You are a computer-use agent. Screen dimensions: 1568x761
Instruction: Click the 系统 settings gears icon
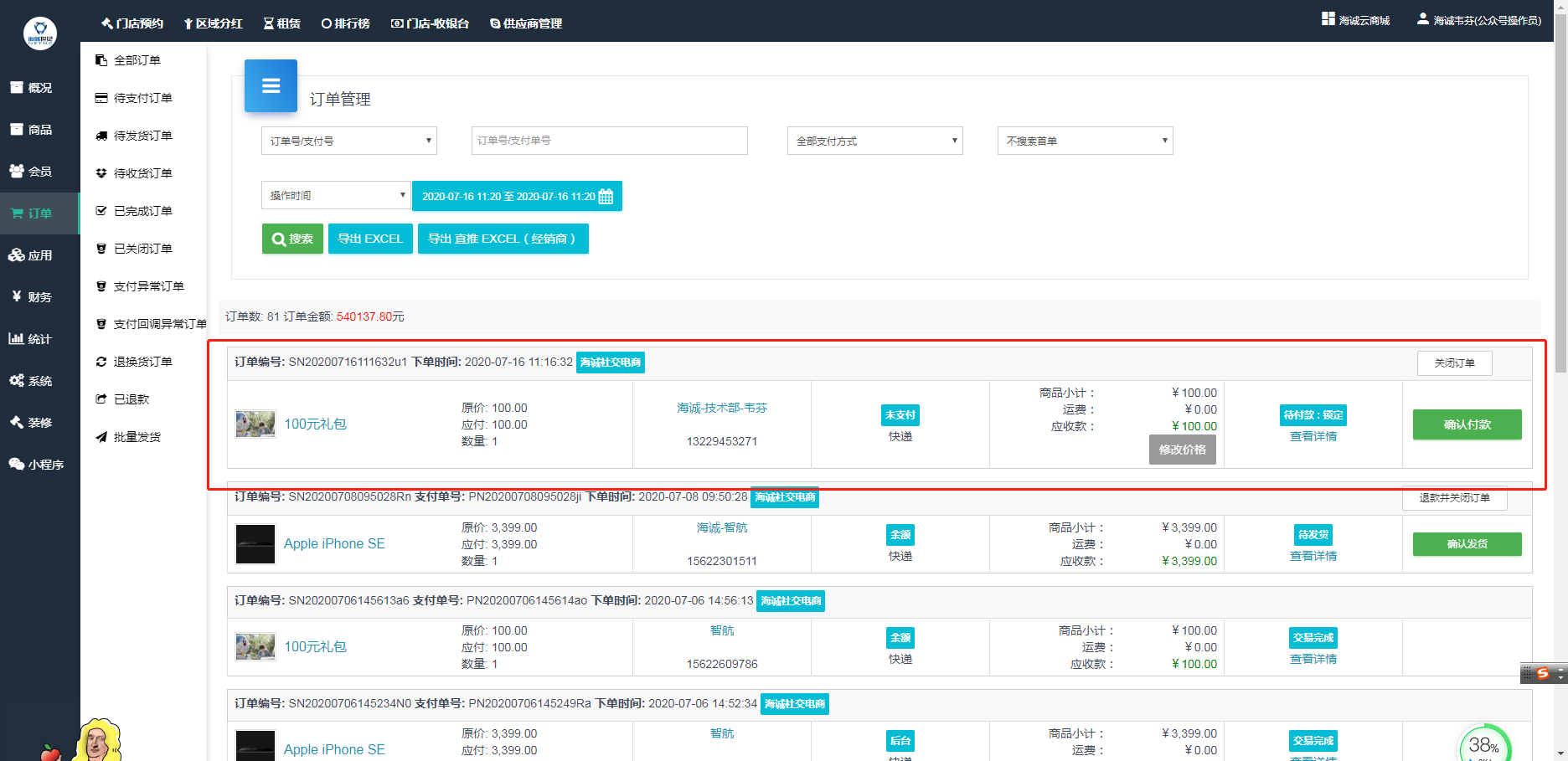(x=17, y=380)
